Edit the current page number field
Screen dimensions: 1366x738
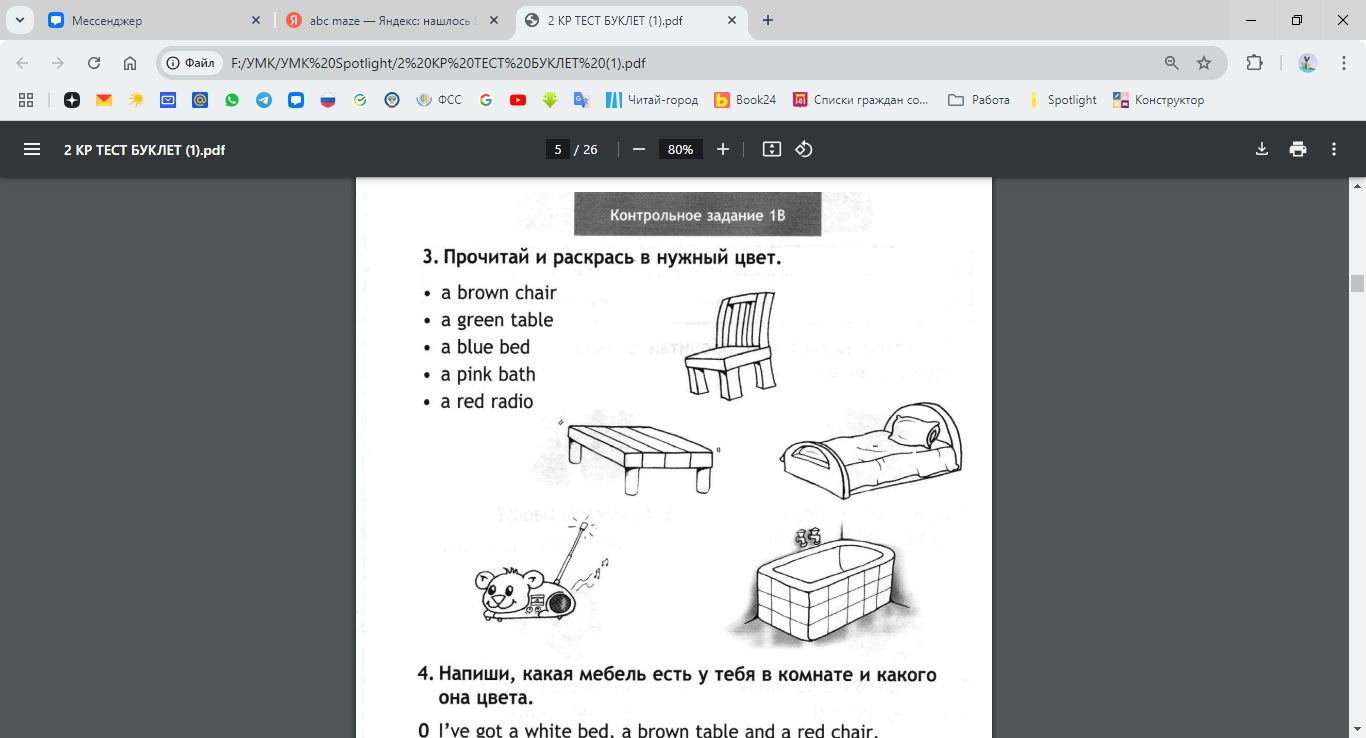558,149
